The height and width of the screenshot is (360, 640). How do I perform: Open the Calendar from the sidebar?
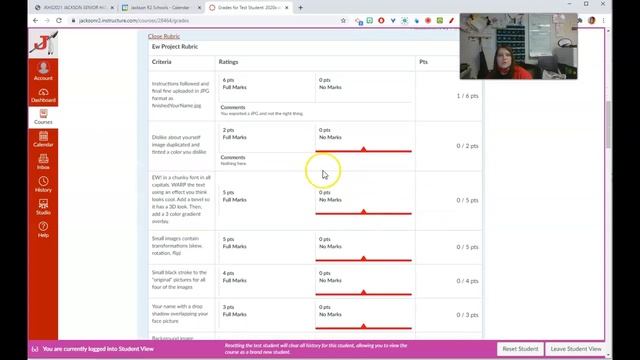tap(43, 140)
